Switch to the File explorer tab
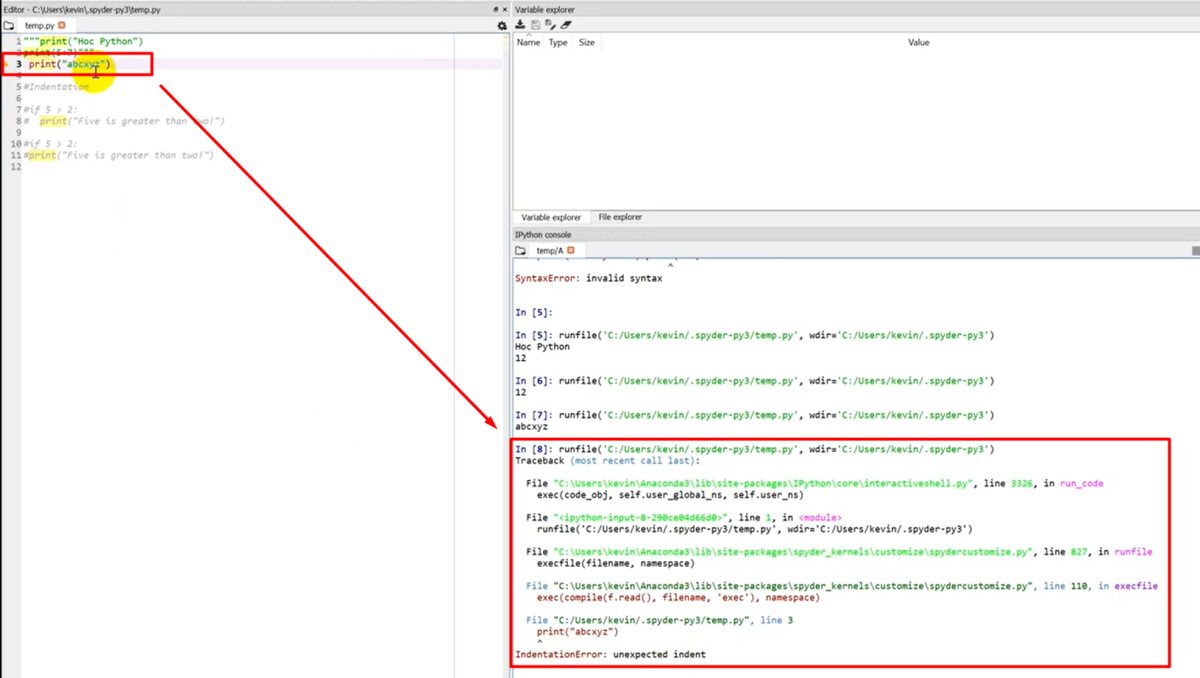Screen dimensions: 1200x678 pyautogui.click(x=619, y=217)
